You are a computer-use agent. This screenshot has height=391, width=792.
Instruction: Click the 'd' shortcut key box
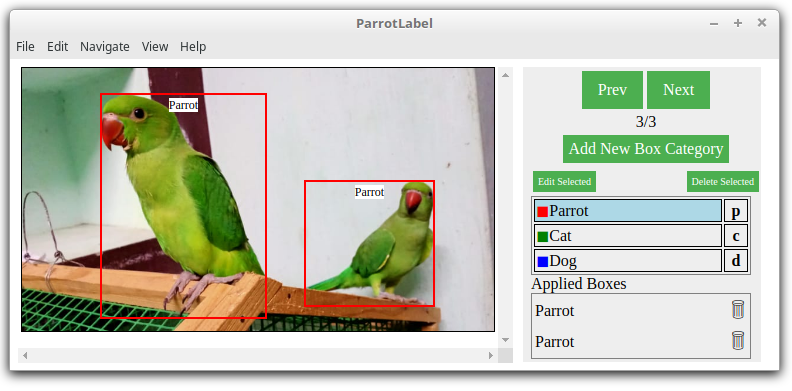[736, 261]
